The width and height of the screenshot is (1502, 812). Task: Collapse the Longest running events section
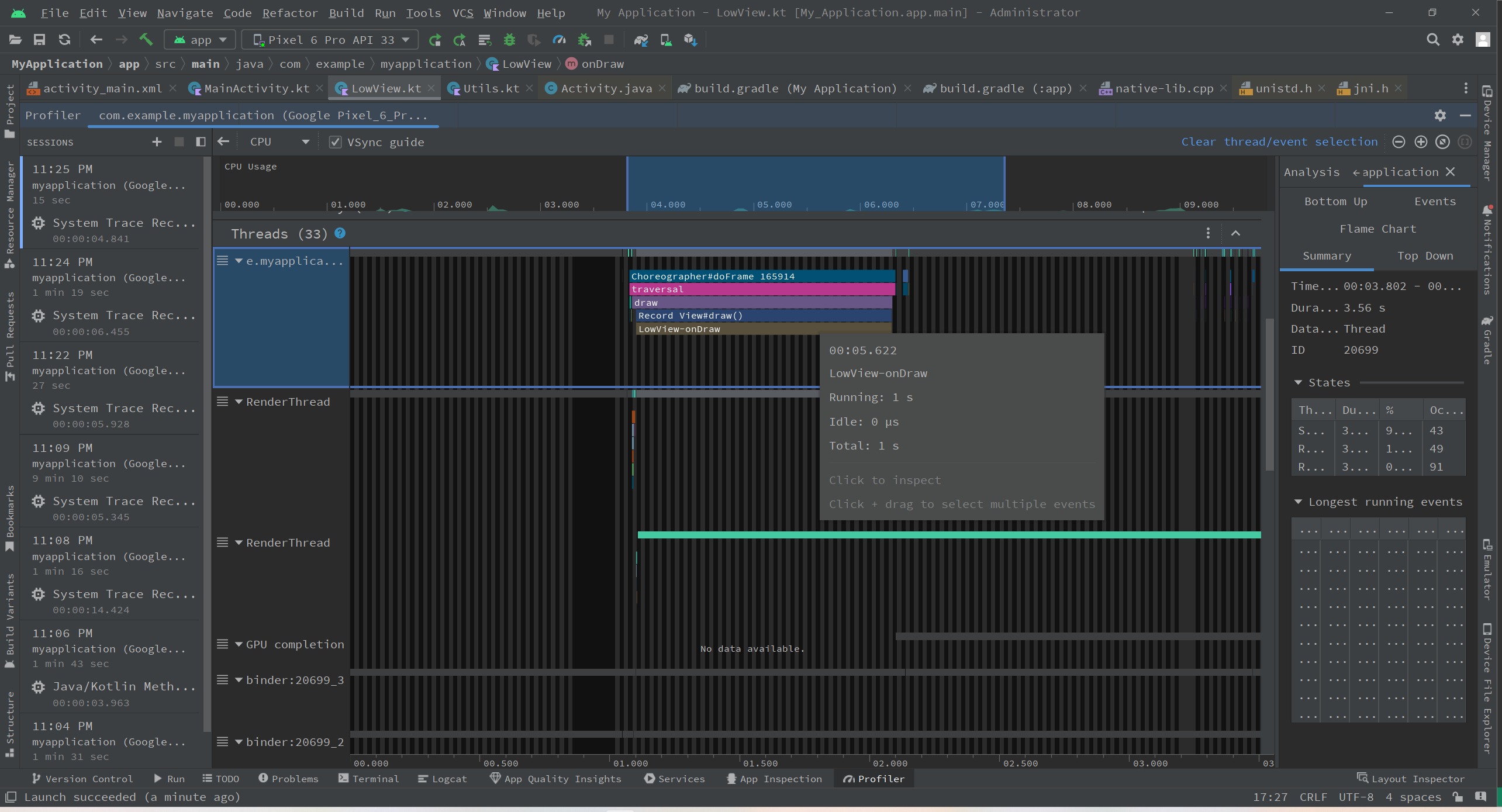tap(1298, 502)
